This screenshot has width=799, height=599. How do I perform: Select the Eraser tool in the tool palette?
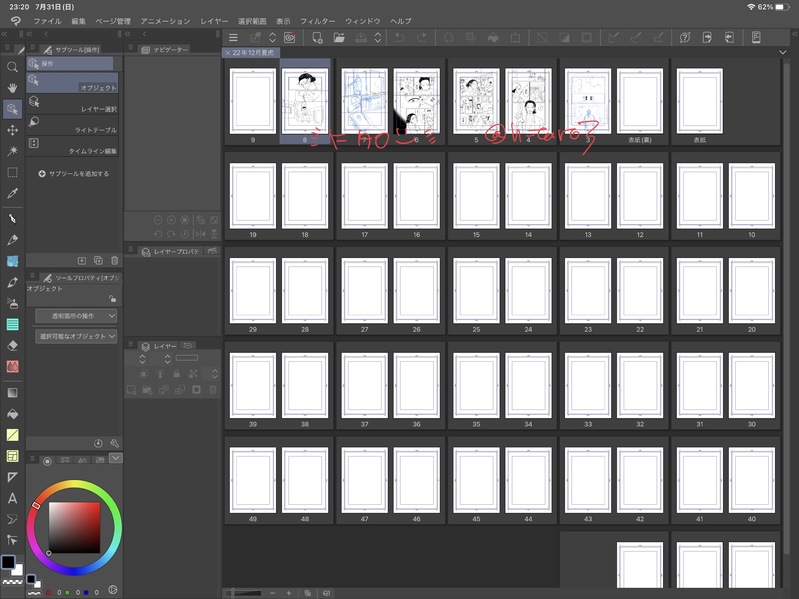[12, 345]
